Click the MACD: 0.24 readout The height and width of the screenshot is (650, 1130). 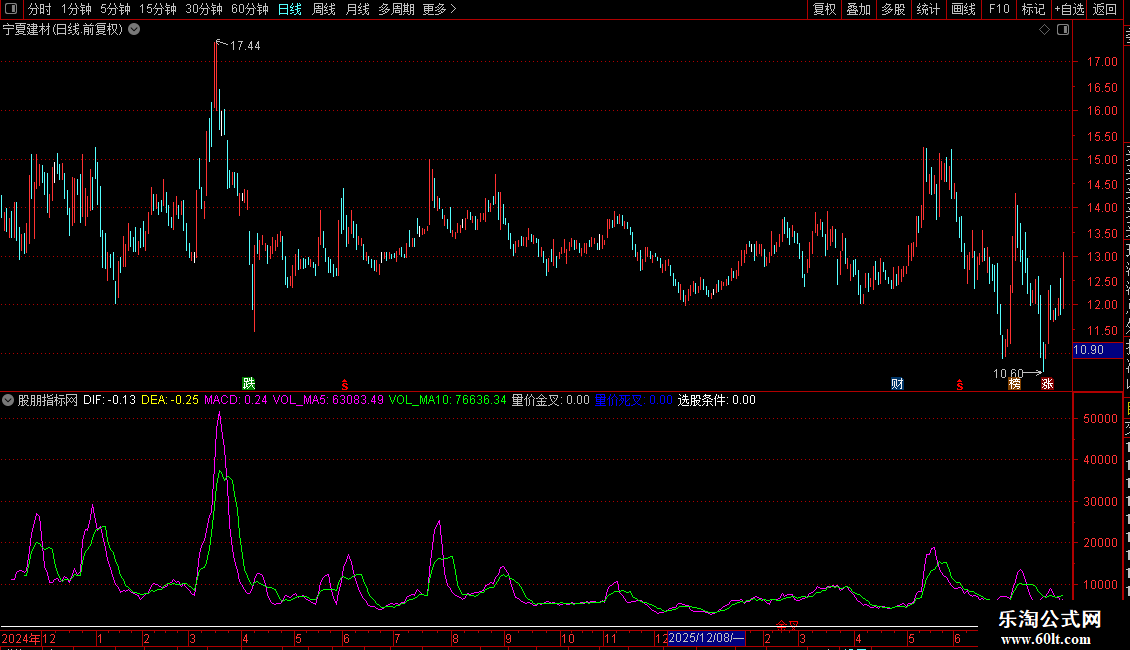point(236,400)
